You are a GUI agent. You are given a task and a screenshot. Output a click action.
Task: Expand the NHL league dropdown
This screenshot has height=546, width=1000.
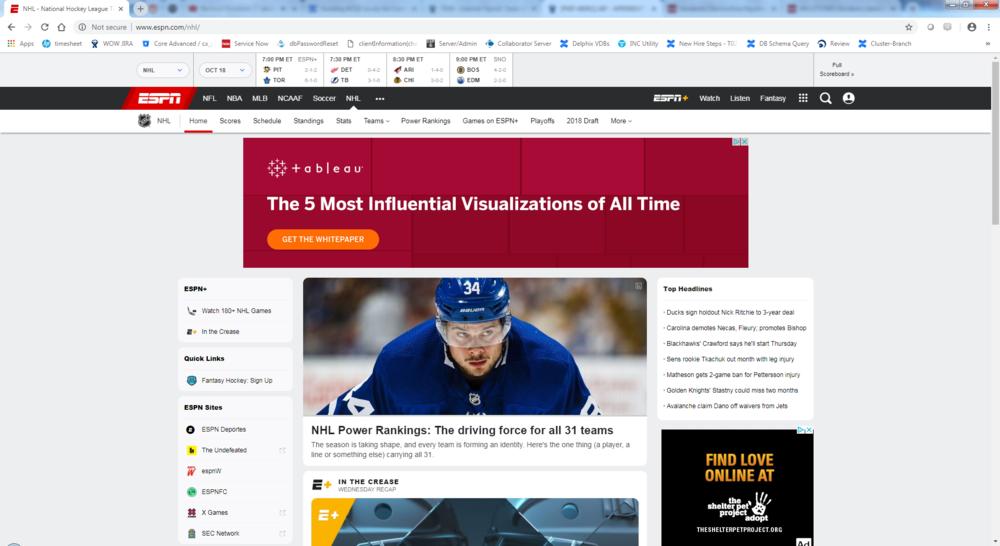162,70
